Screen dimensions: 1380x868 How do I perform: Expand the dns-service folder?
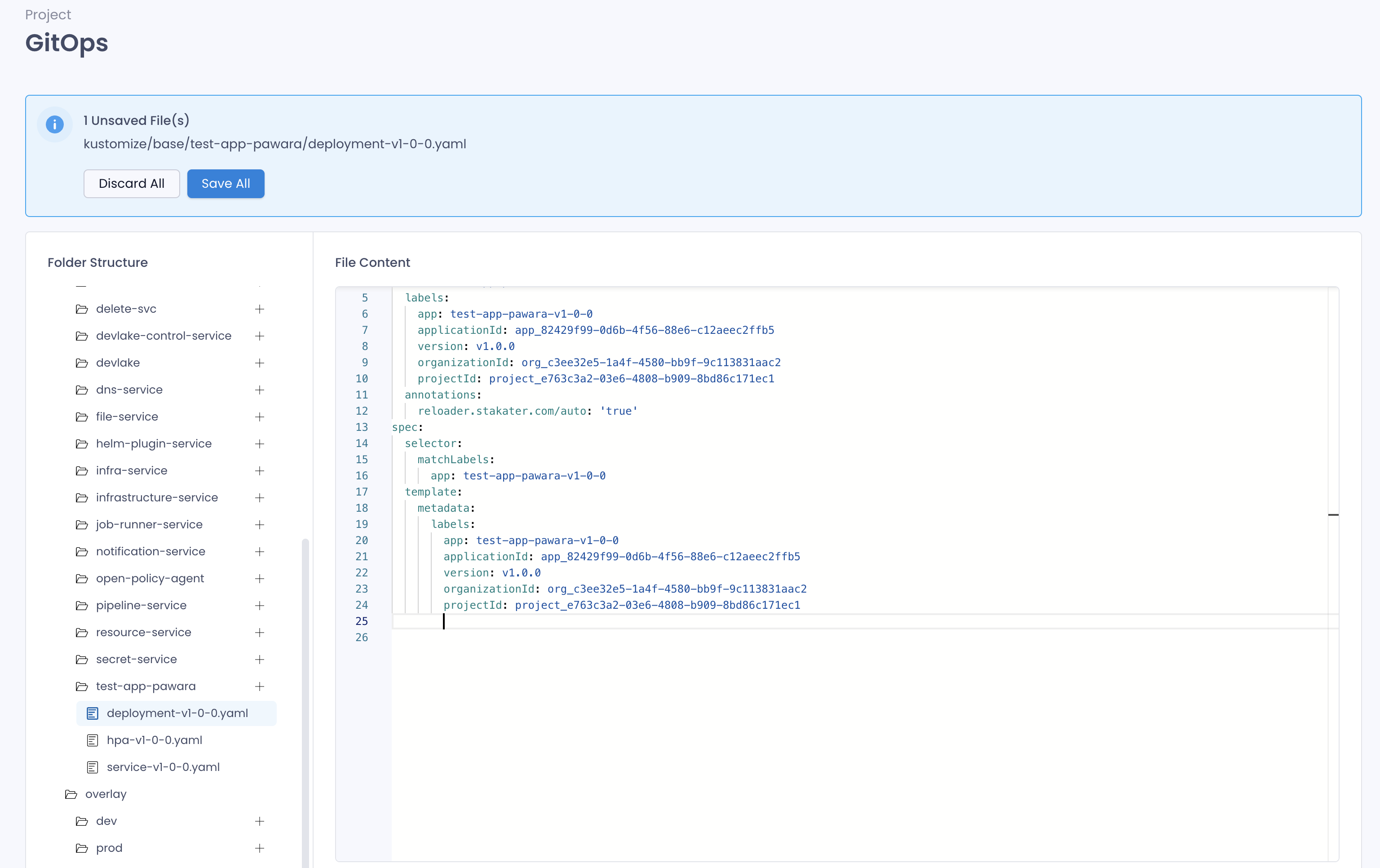(x=119, y=390)
